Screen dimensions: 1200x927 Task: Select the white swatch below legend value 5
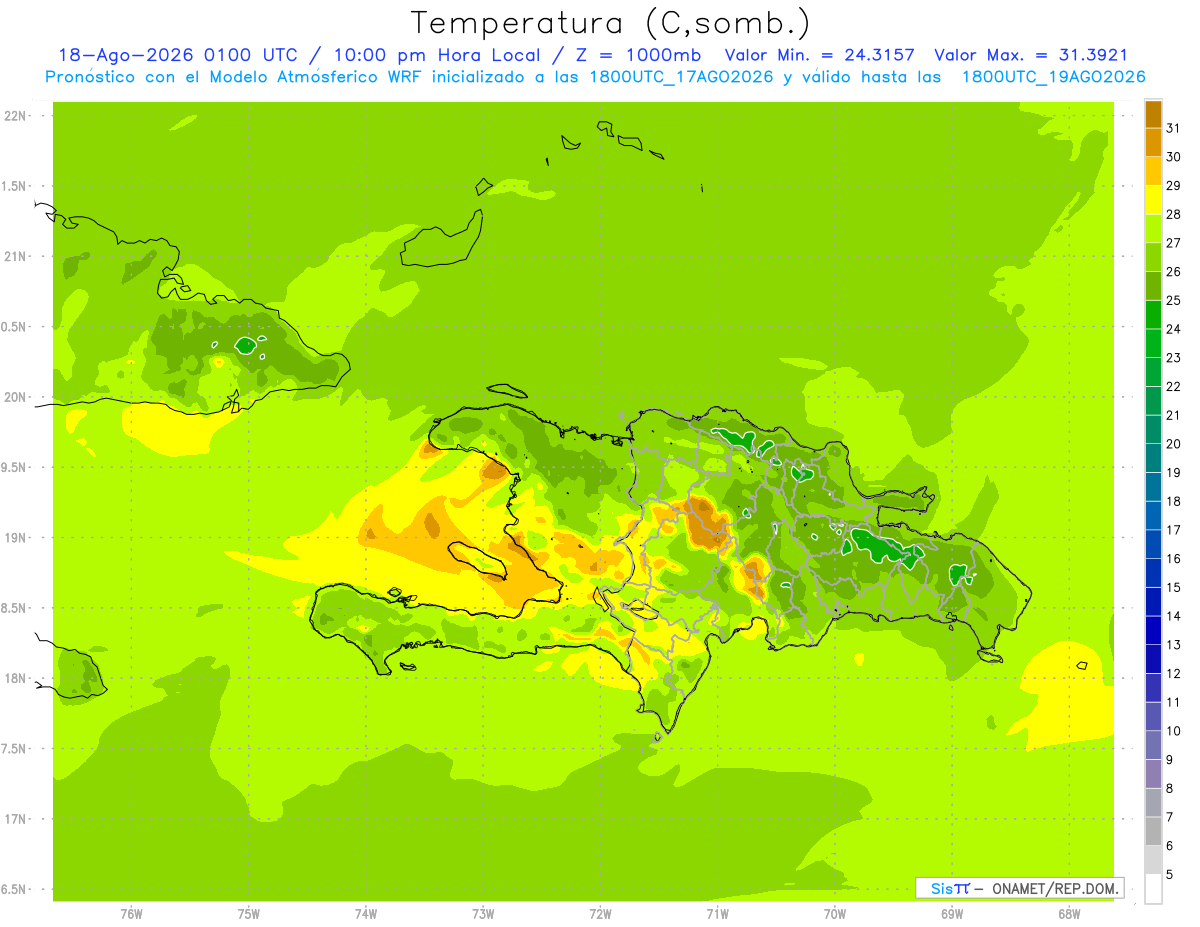click(x=1153, y=889)
